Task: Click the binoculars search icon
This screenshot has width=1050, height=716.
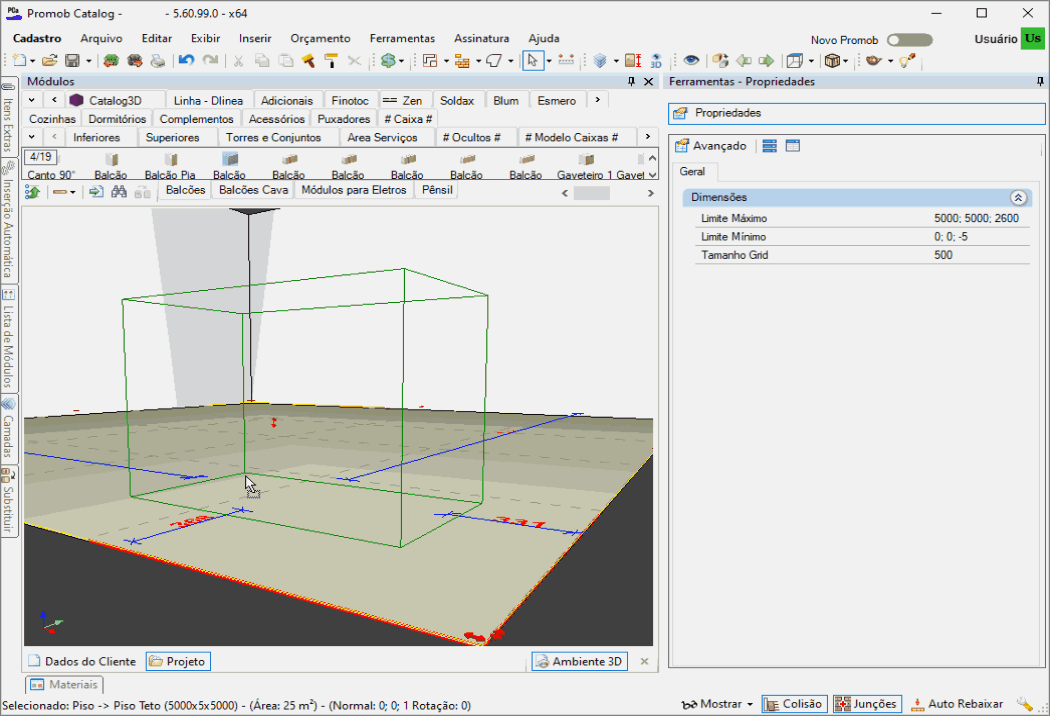Action: (x=119, y=192)
